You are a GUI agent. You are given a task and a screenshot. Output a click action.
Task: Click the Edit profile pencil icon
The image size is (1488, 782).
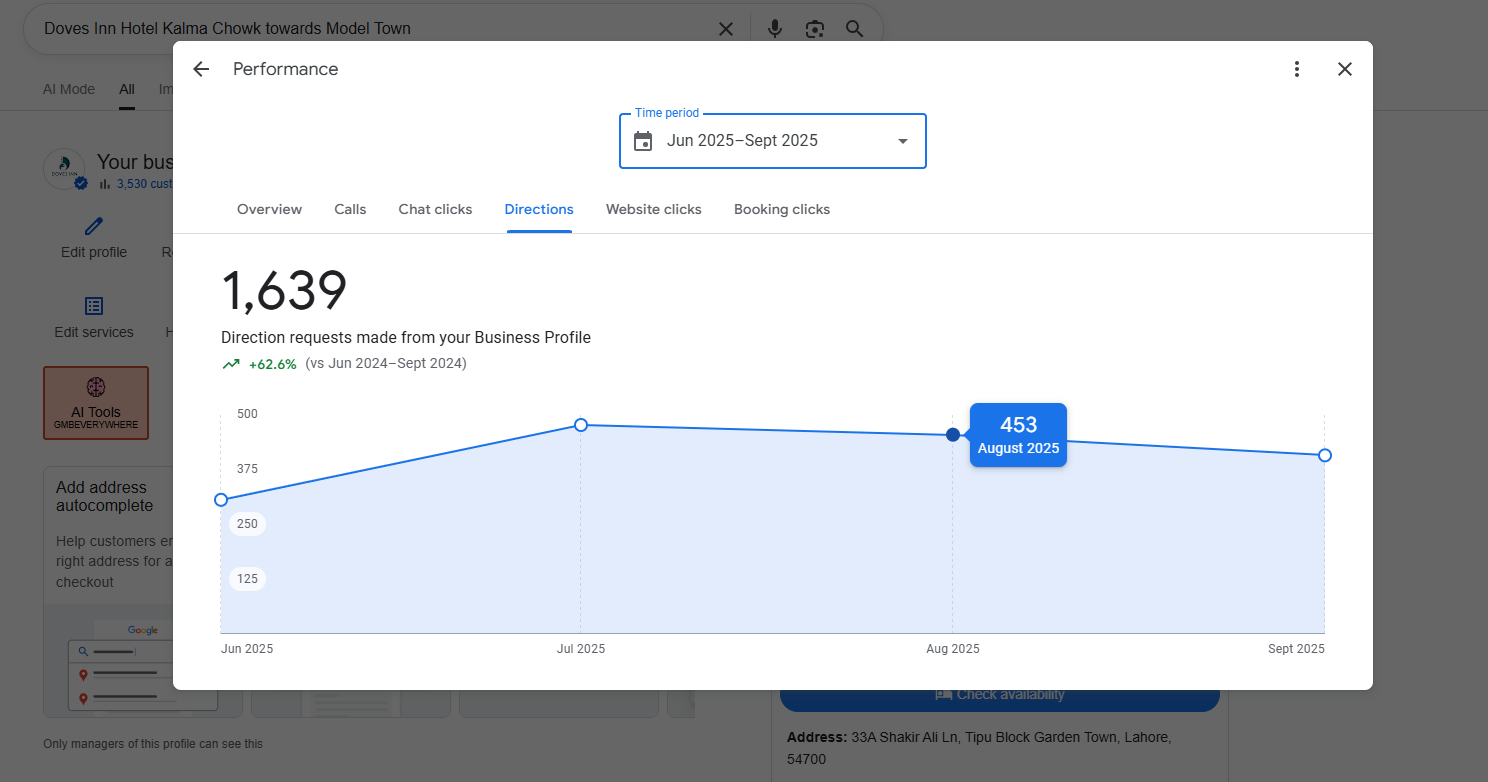(x=94, y=226)
